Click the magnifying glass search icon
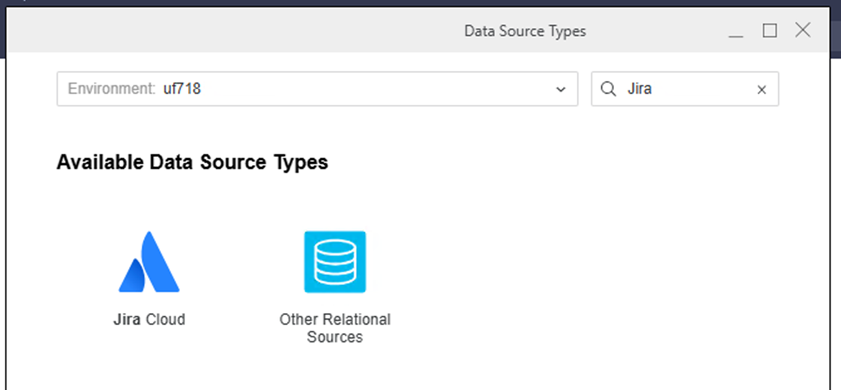841x390 pixels. (x=608, y=89)
